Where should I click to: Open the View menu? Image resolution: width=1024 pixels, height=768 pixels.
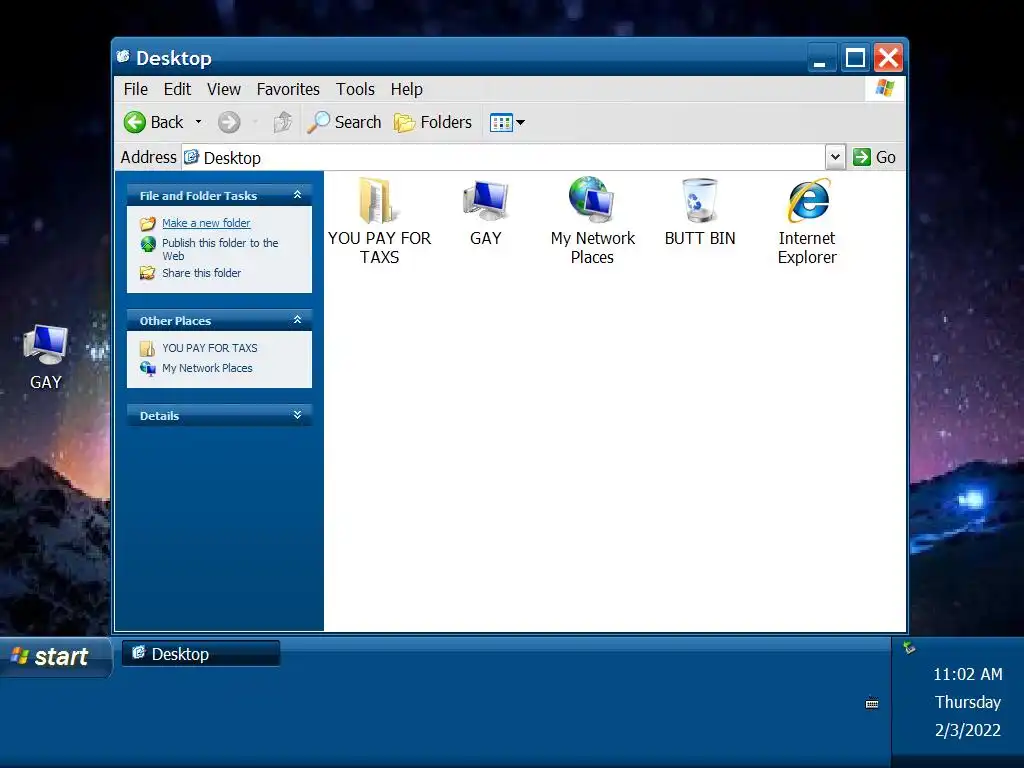pyautogui.click(x=224, y=89)
